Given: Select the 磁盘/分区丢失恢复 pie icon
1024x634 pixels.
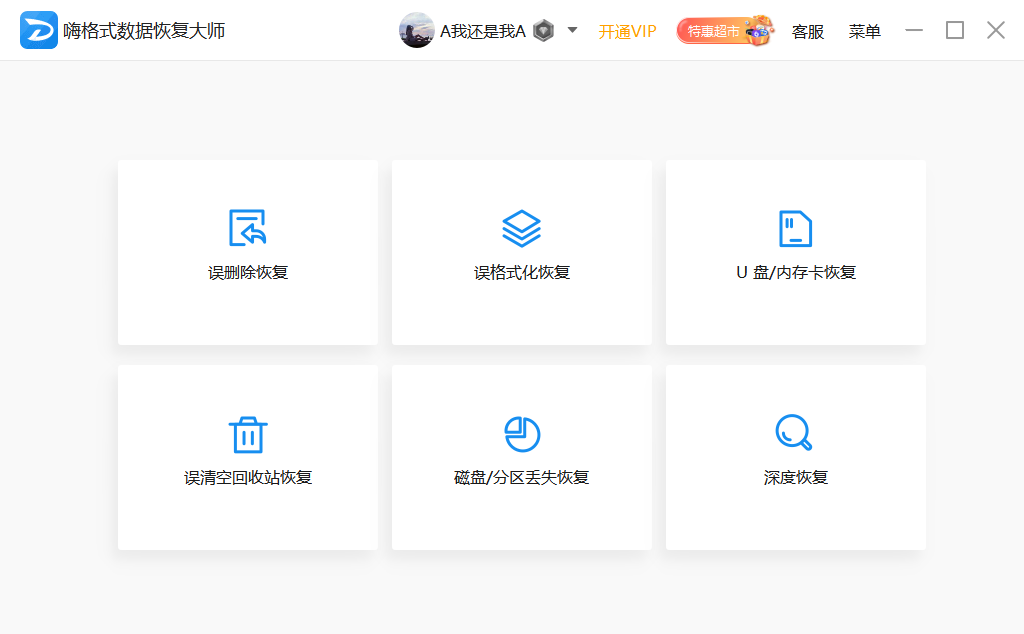Looking at the screenshot, I should 522,434.
